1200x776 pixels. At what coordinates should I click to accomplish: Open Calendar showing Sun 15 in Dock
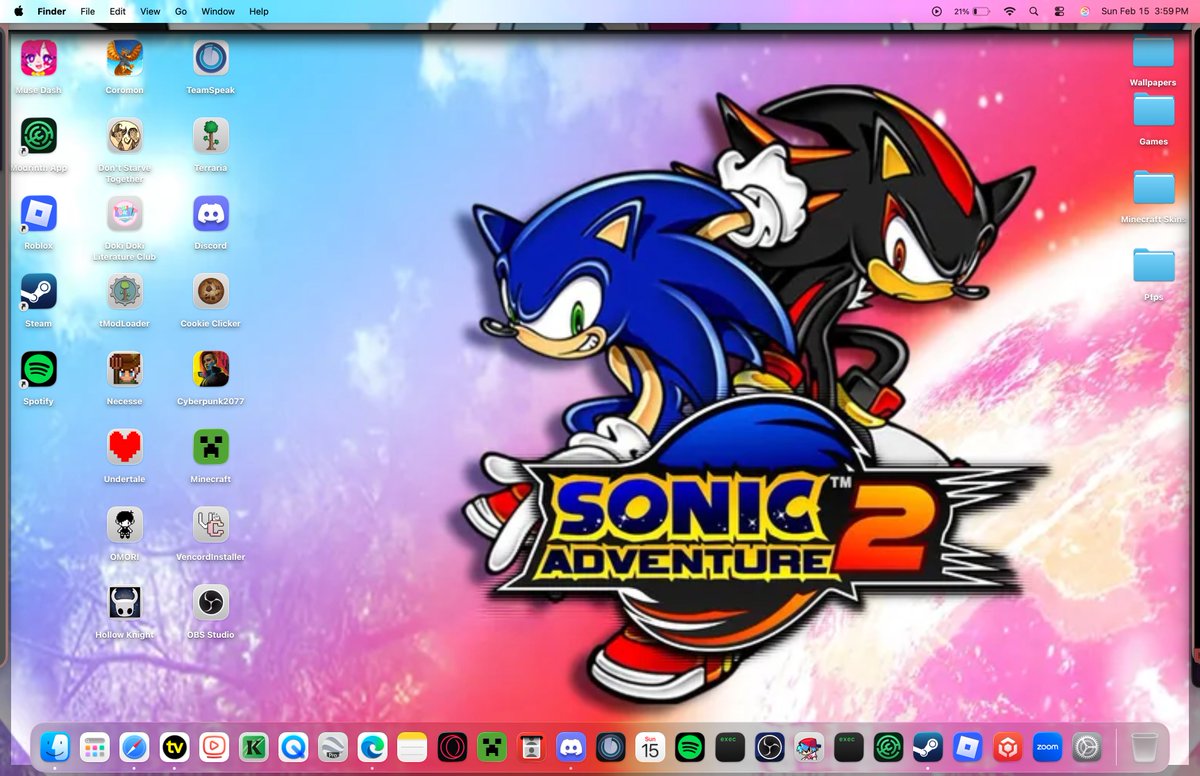[650, 746]
